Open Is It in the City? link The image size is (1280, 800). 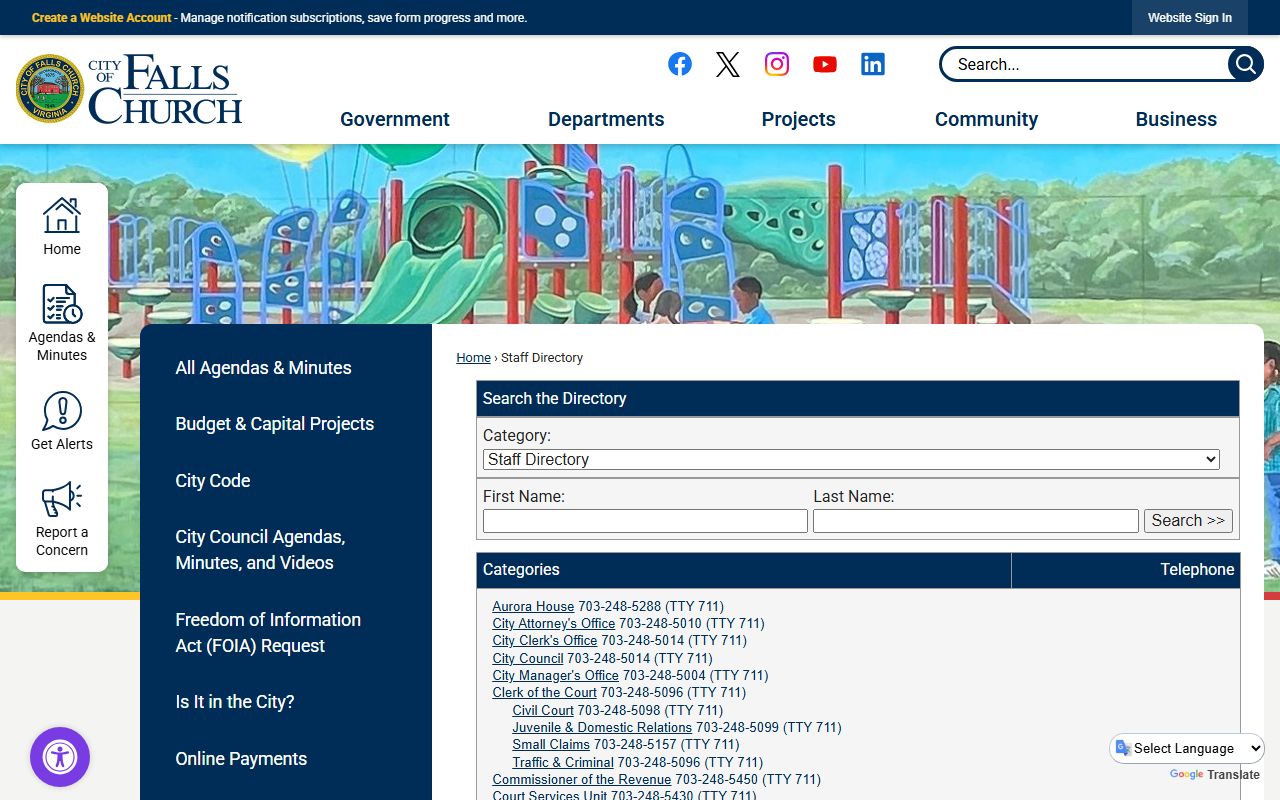click(x=235, y=702)
